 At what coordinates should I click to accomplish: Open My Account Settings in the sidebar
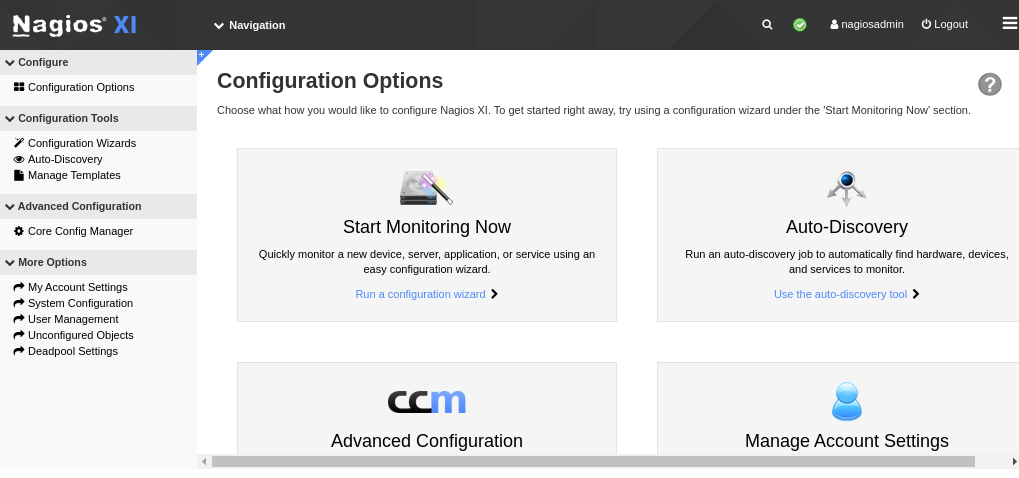[78, 287]
